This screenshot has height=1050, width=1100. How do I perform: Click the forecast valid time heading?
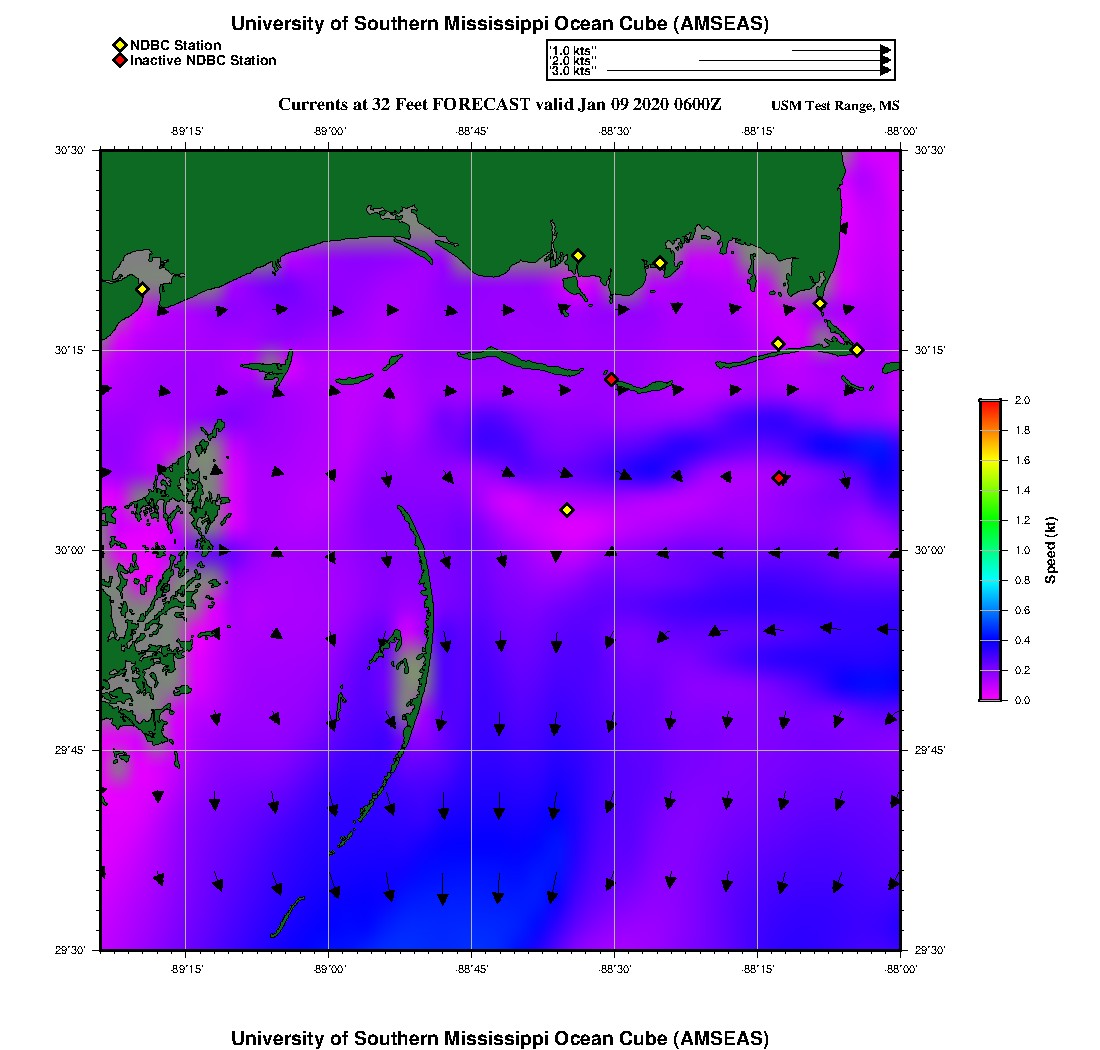[499, 104]
